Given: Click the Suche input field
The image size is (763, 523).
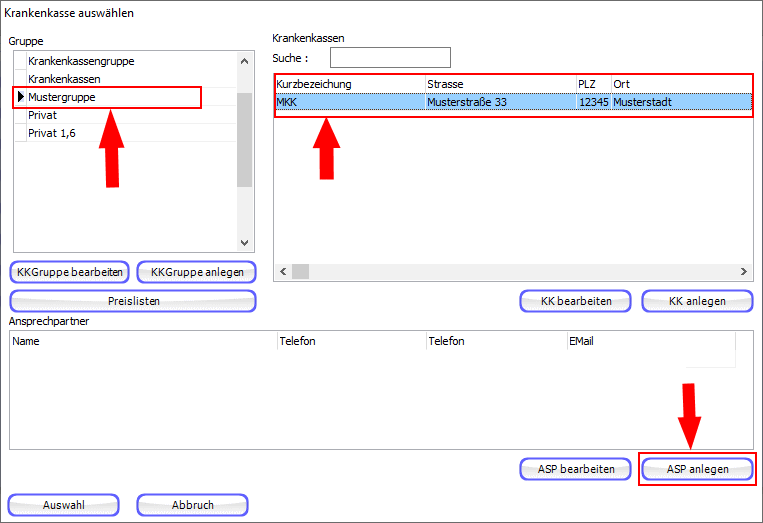Looking at the screenshot, I should [x=390, y=58].
